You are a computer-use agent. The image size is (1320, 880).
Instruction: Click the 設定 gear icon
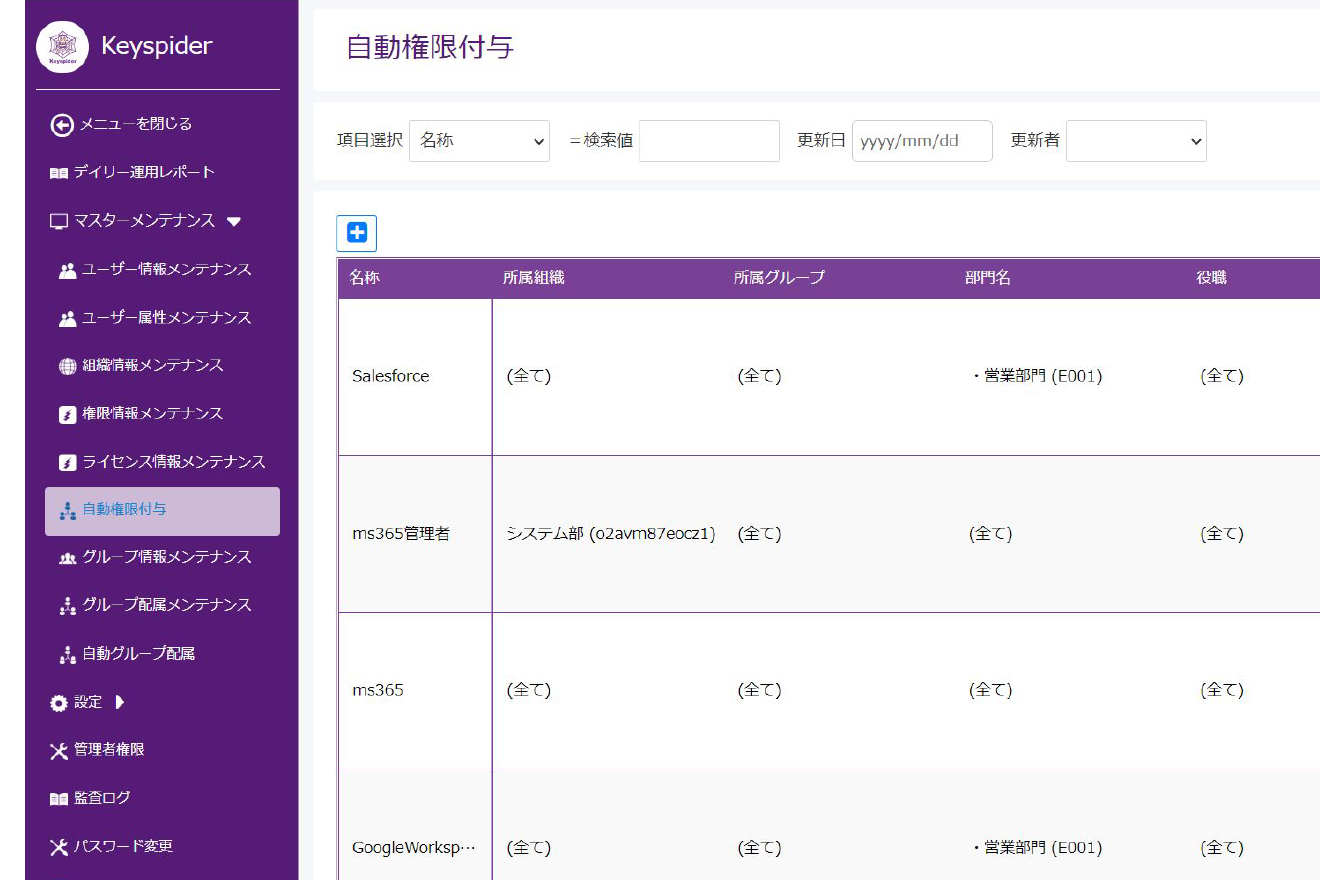pos(59,703)
